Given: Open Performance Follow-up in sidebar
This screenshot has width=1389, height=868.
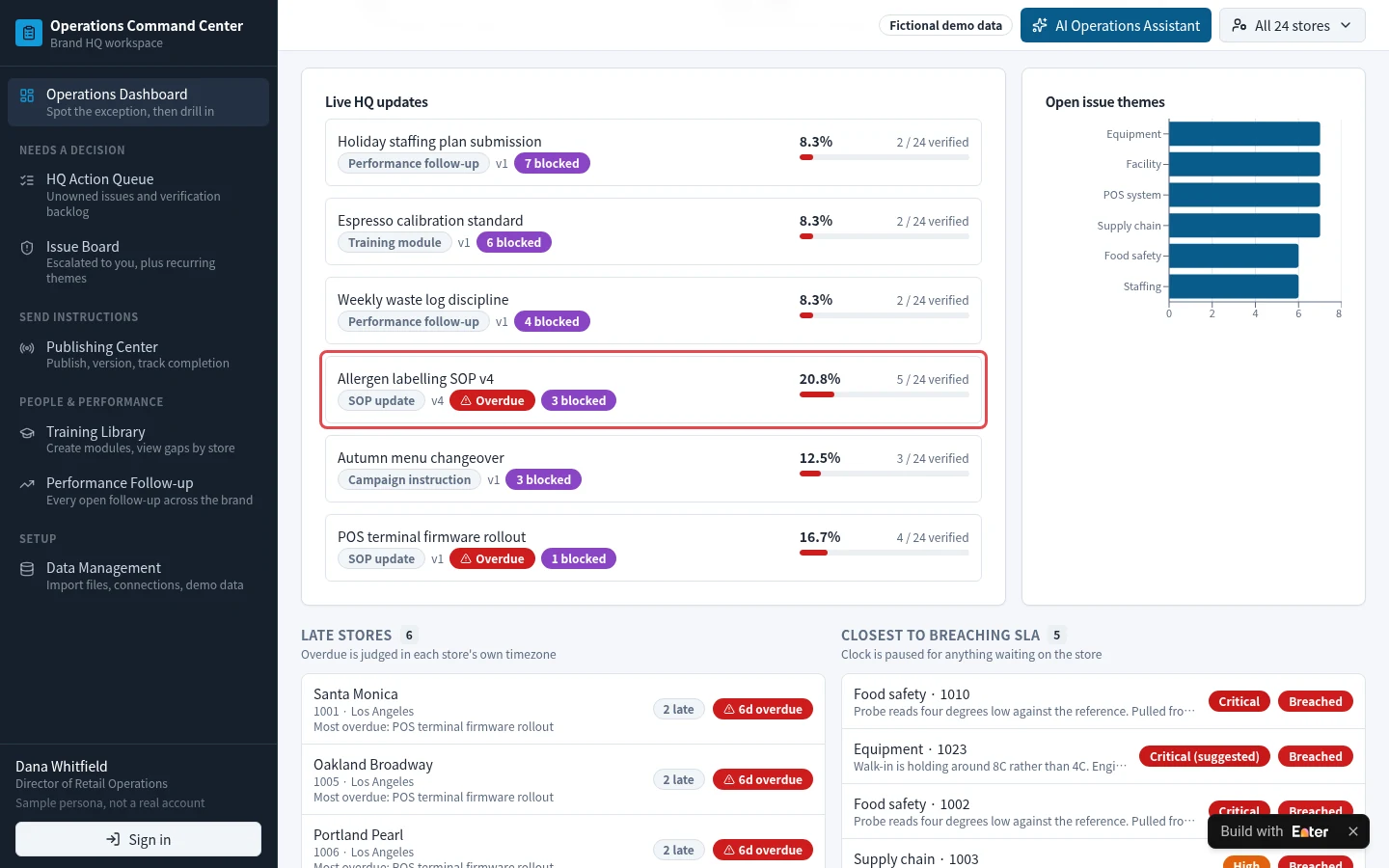Looking at the screenshot, I should coord(138,490).
